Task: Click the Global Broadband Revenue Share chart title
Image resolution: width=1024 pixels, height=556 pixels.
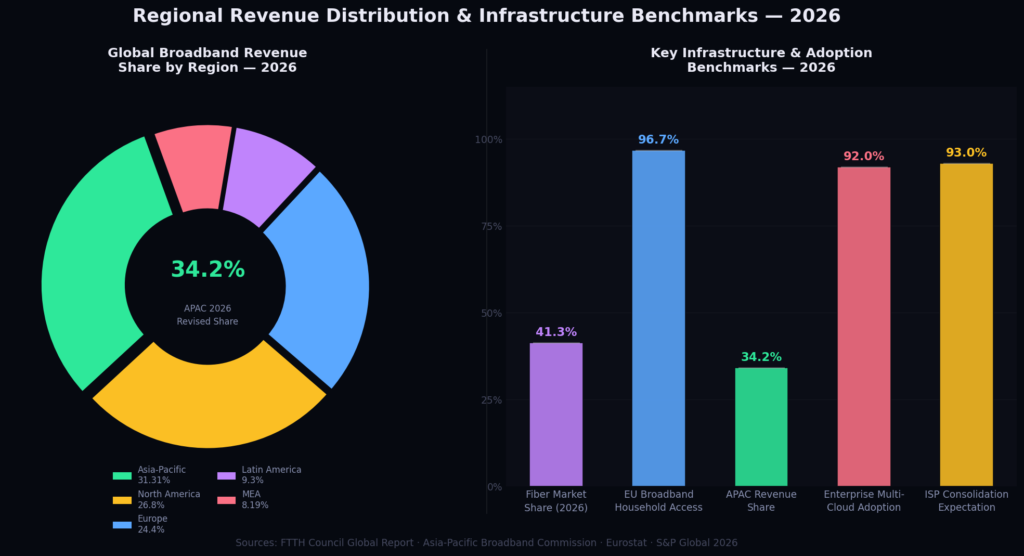Action: [207, 60]
